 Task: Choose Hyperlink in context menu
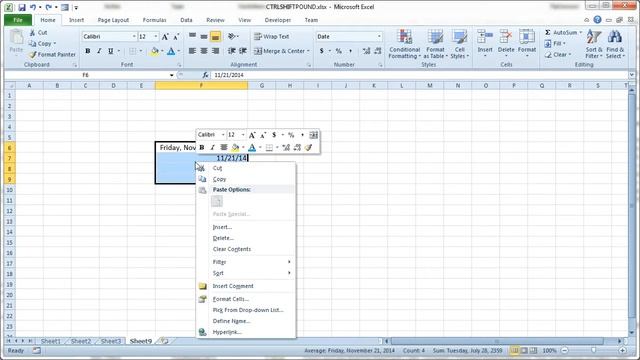[246, 332]
